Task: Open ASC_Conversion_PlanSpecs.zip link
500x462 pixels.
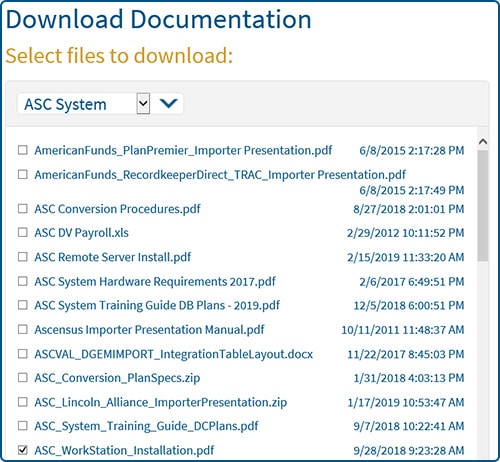Action: (117, 378)
